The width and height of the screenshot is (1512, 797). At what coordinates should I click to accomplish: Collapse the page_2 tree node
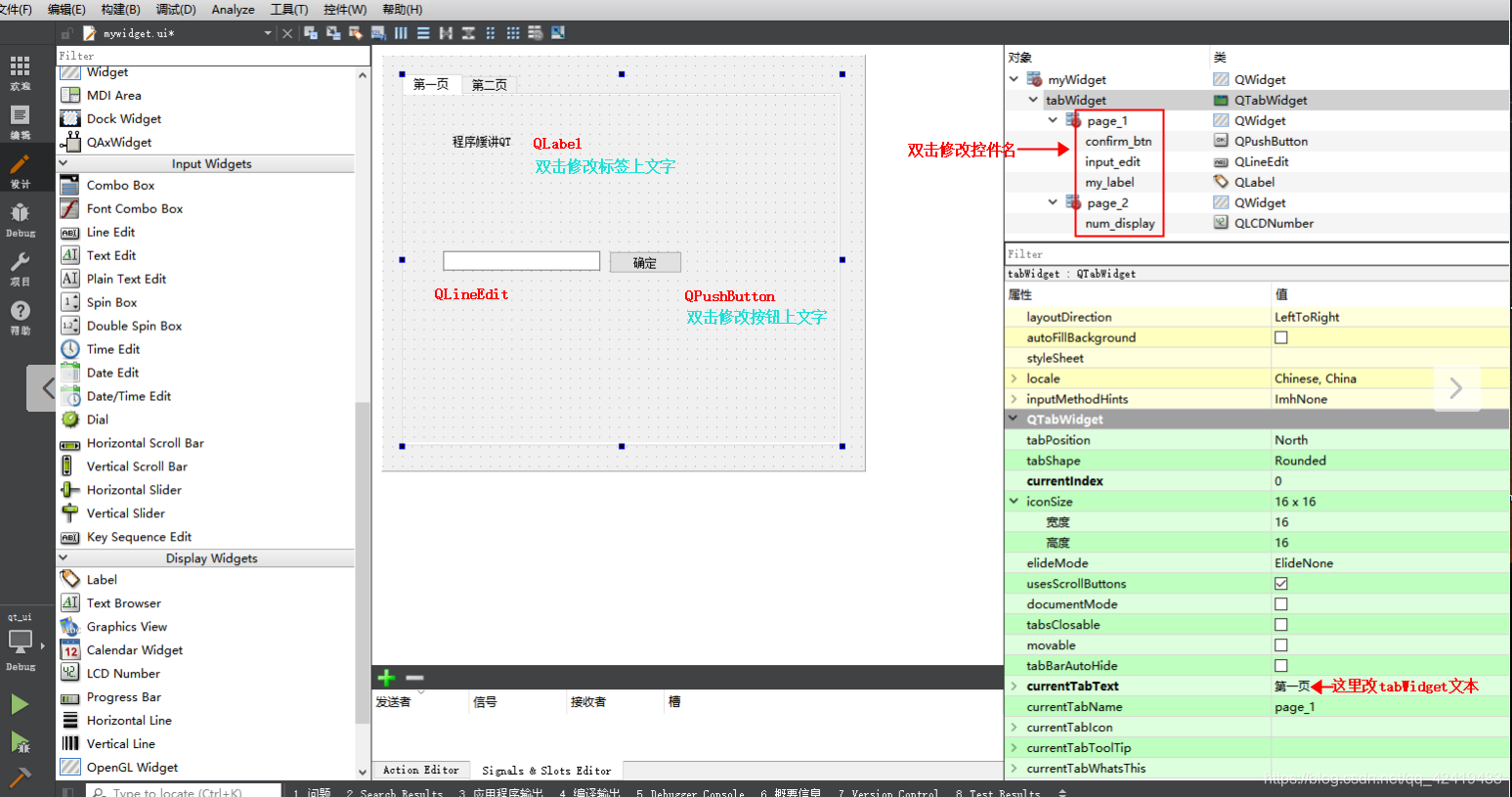pyautogui.click(x=1053, y=202)
